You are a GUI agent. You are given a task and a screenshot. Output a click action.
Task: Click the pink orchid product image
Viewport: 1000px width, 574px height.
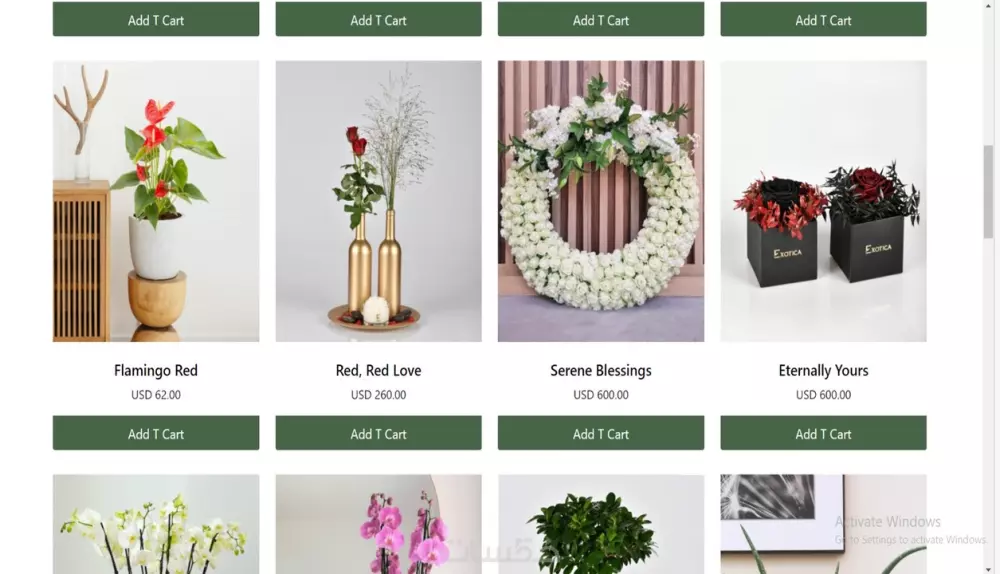pyautogui.click(x=378, y=524)
